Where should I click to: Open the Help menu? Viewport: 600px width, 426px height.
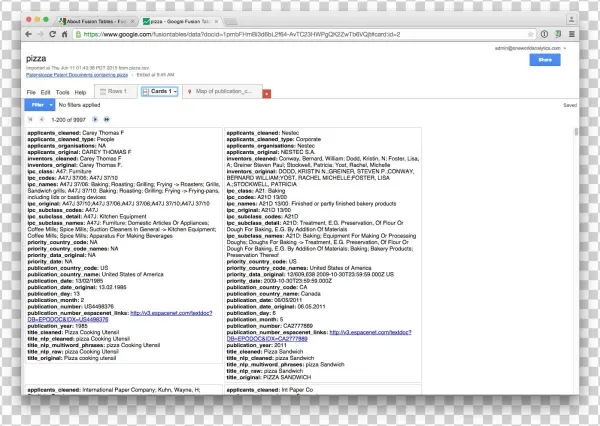(80, 92)
